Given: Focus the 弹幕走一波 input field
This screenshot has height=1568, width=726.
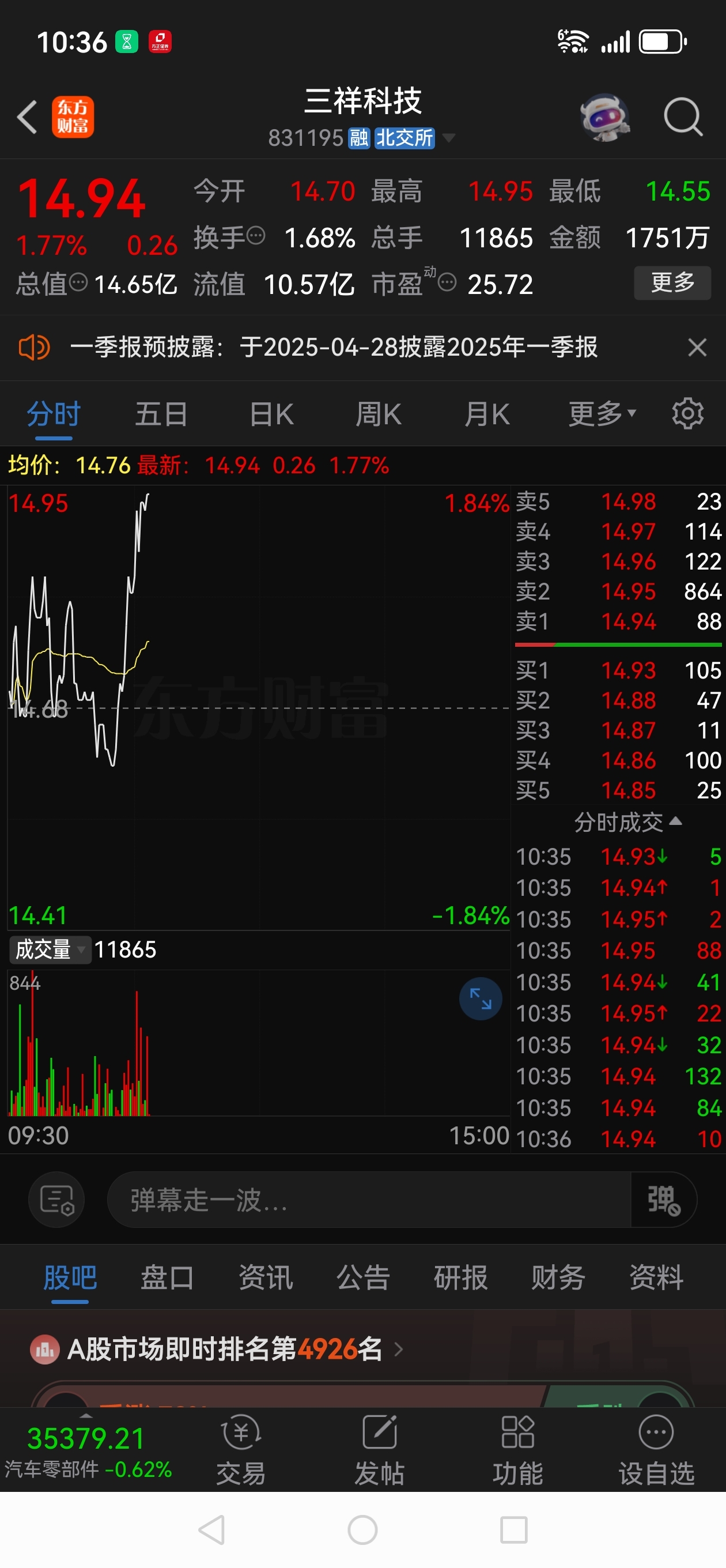Looking at the screenshot, I should (x=369, y=1200).
